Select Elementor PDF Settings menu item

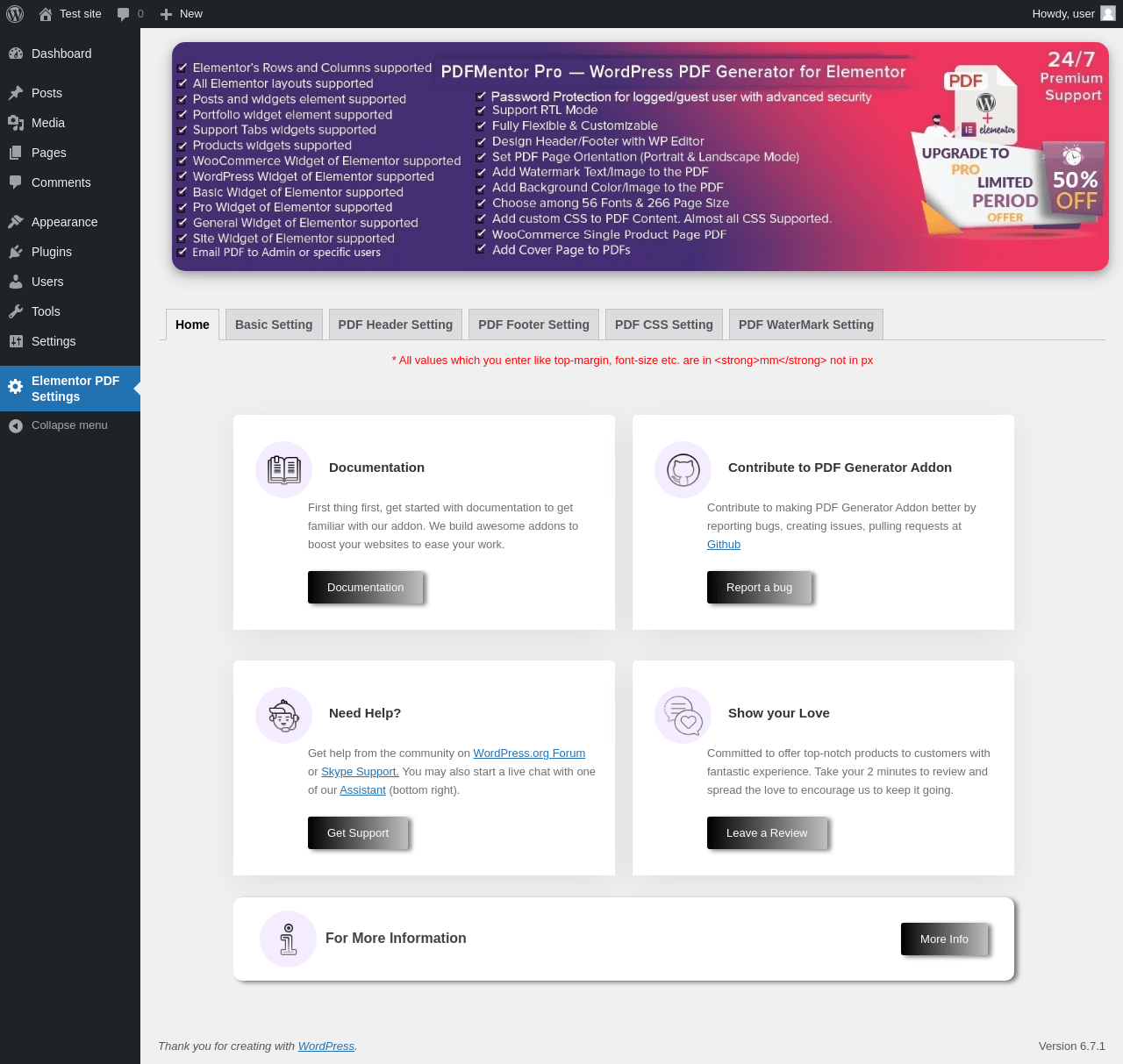point(70,389)
